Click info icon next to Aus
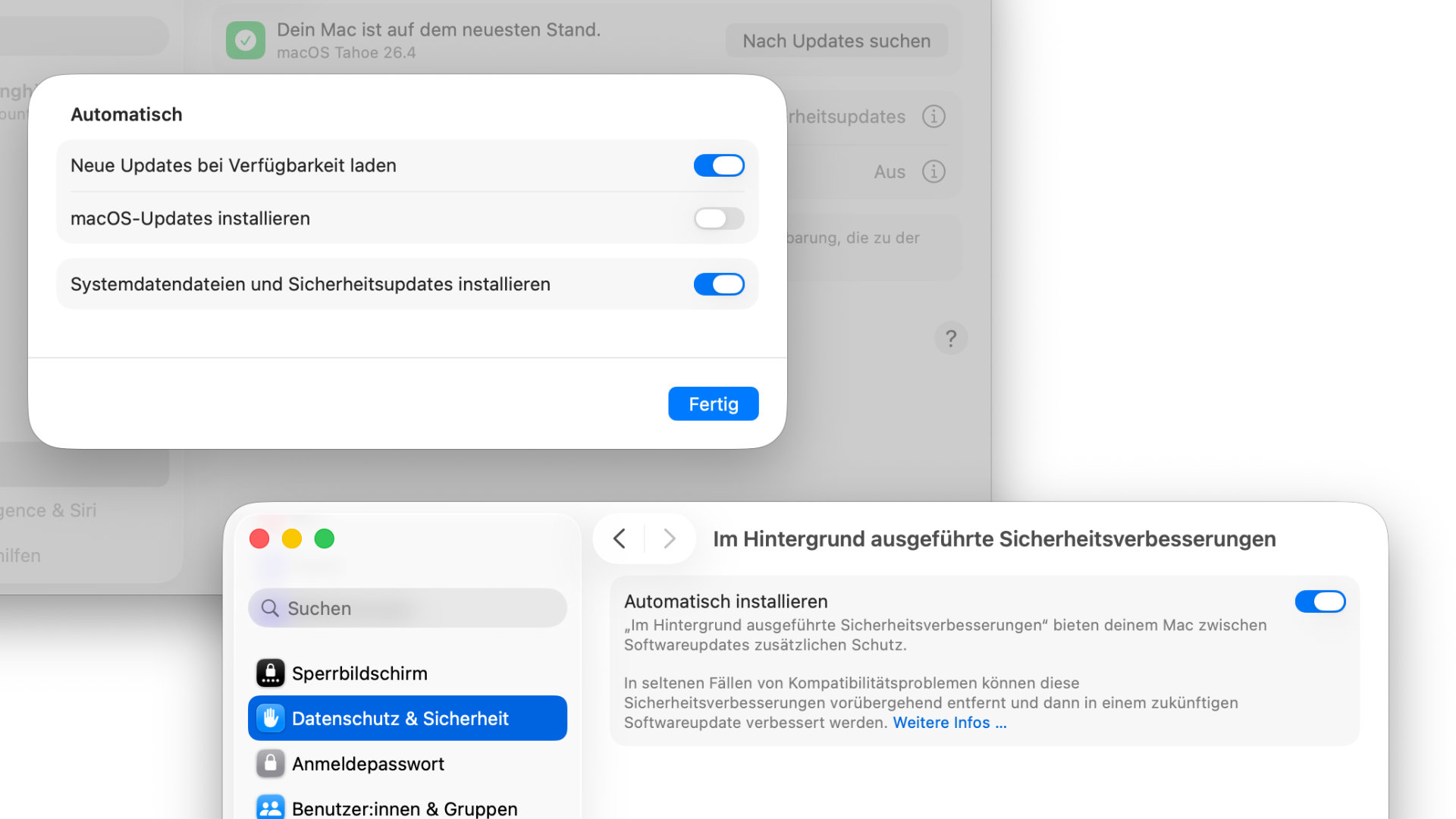This screenshot has height=819, width=1456. tap(934, 171)
